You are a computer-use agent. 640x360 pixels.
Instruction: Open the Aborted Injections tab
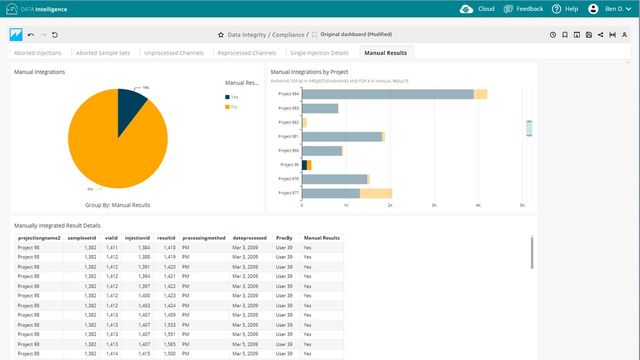[x=38, y=53]
